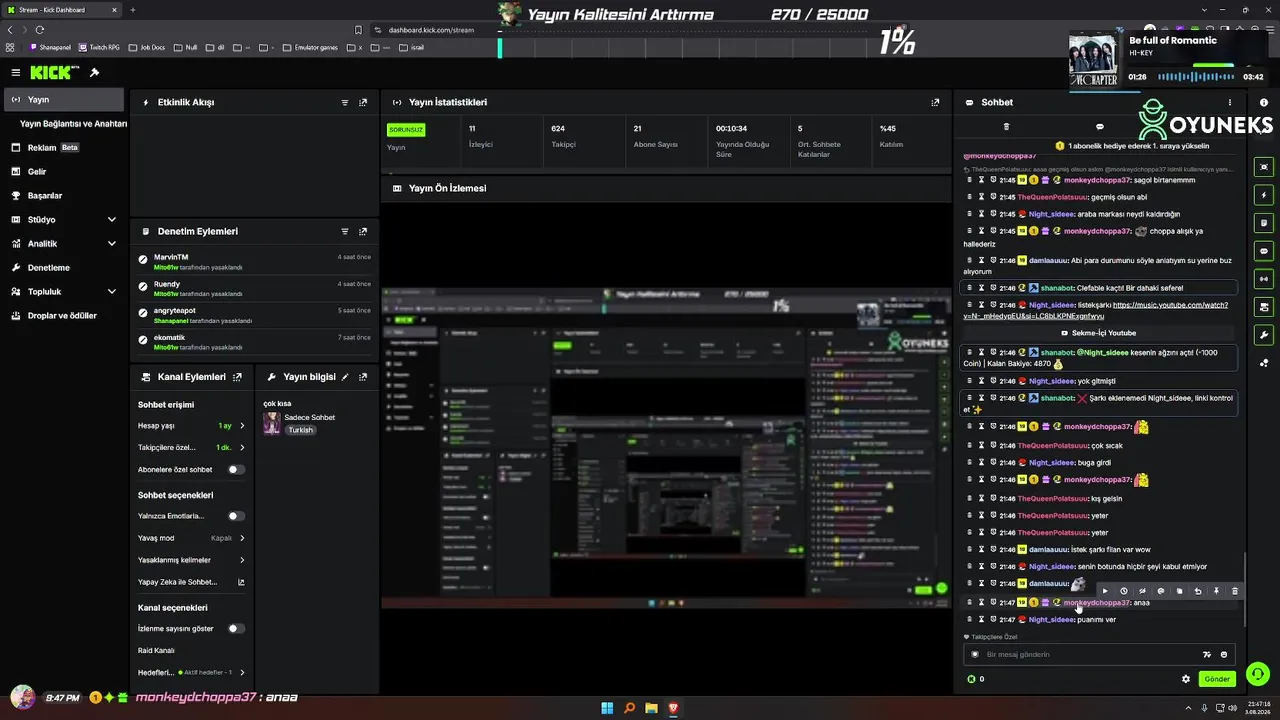Filter the Denetim Eylemleri list
Image resolution: width=1280 pixels, height=720 pixels.
[x=345, y=232]
